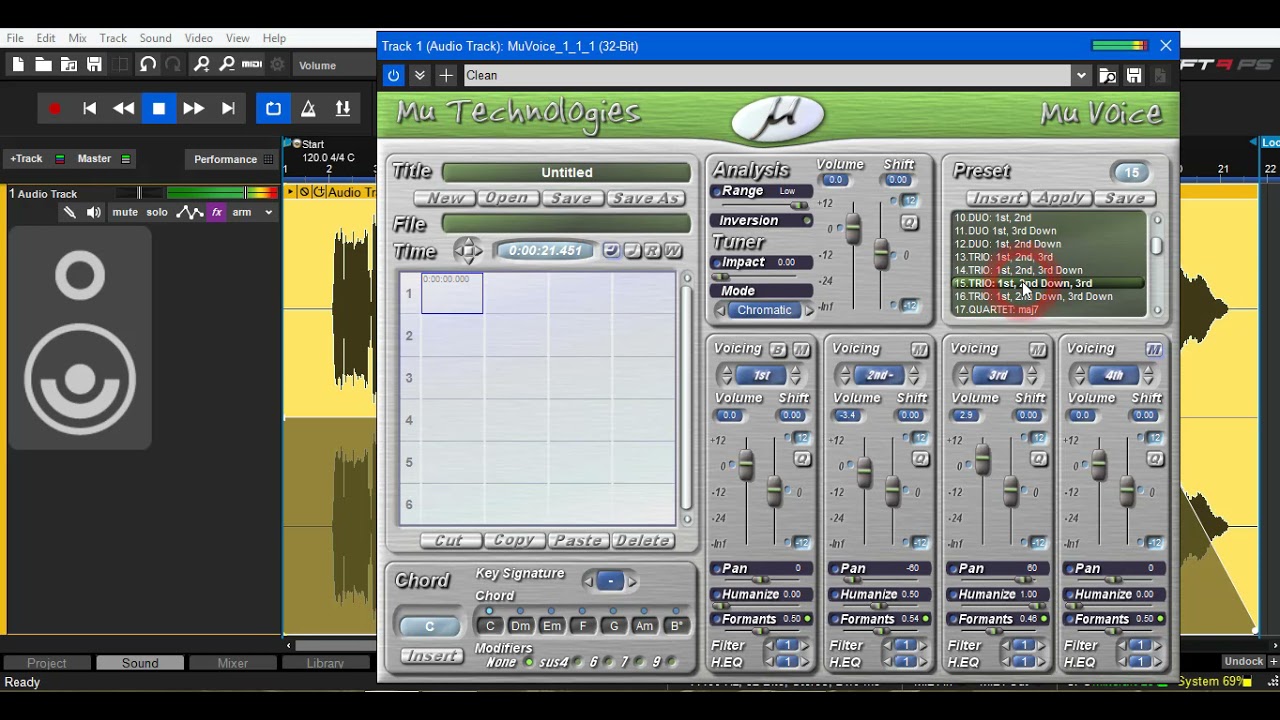Click the Open Project folder icon
The height and width of the screenshot is (720, 1280).
coord(43,65)
